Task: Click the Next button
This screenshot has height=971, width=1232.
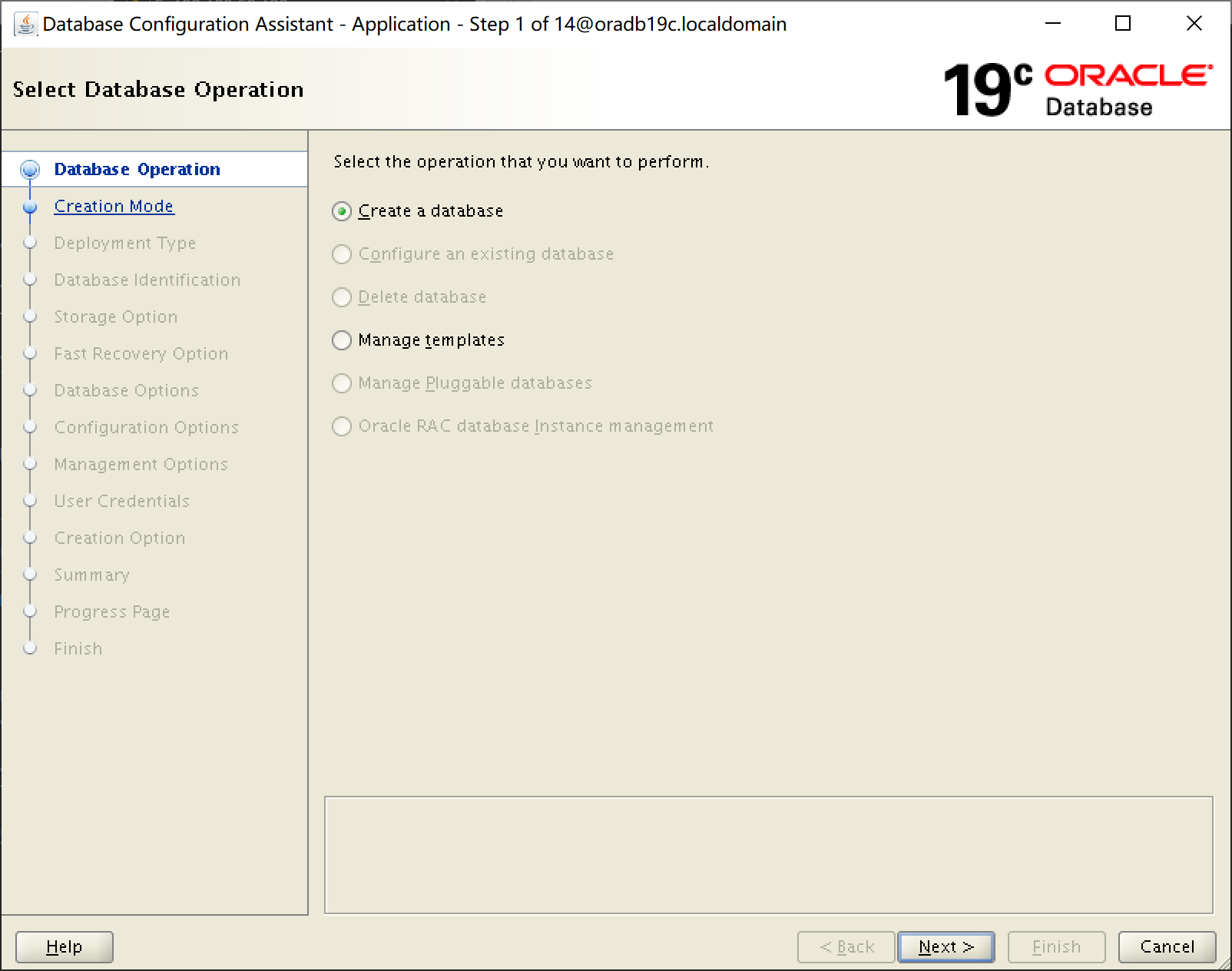Action: click(x=946, y=946)
